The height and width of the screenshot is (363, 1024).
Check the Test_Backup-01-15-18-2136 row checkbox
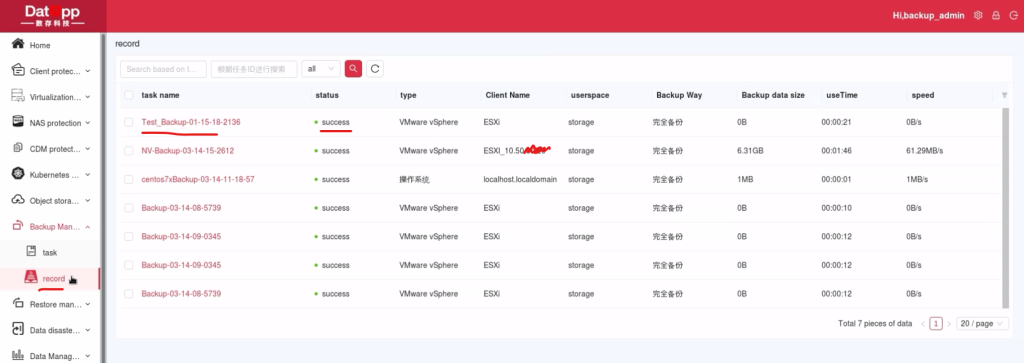[x=129, y=122]
